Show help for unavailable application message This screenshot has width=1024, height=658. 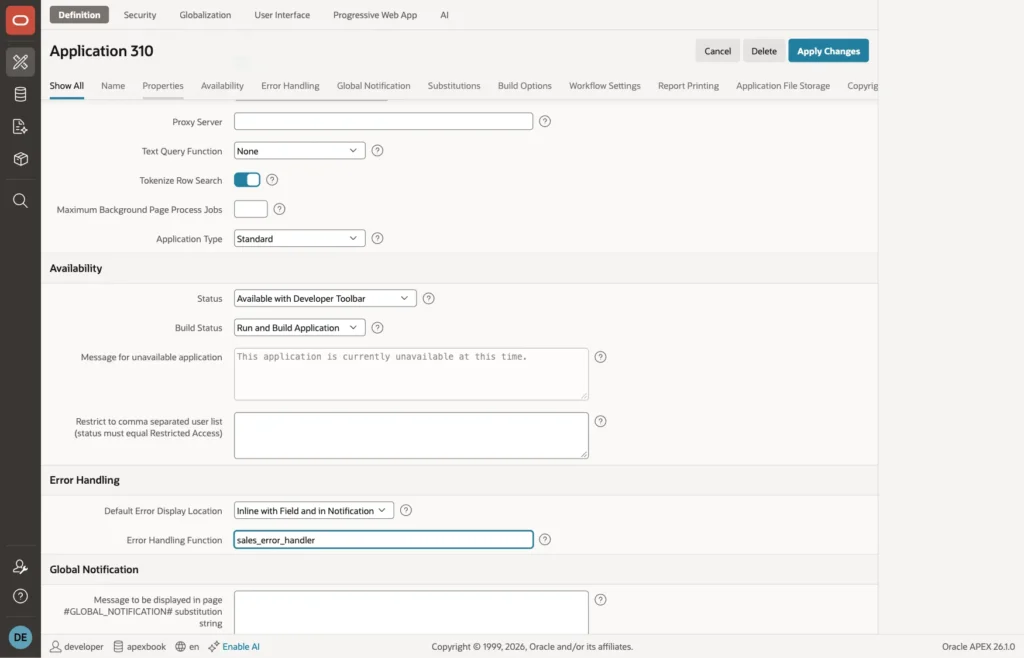point(600,357)
